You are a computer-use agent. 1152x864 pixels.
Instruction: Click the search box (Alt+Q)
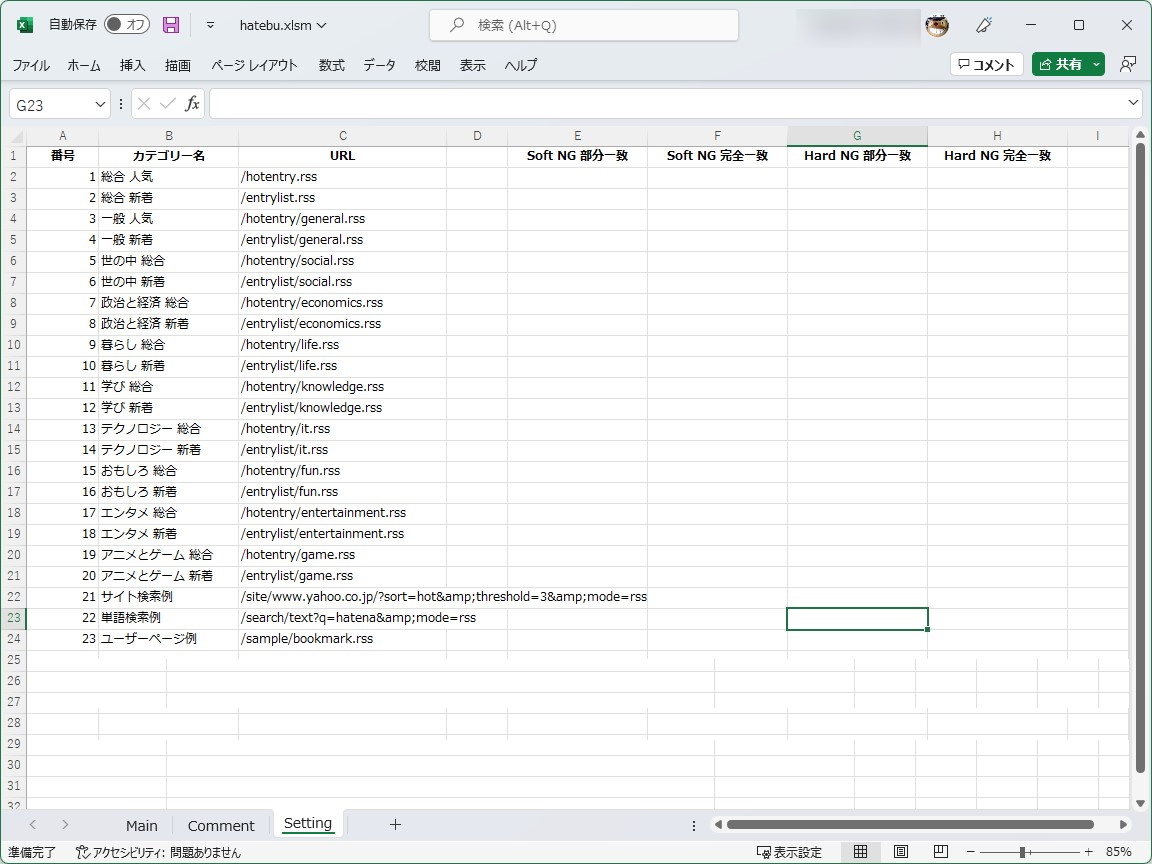pos(584,25)
